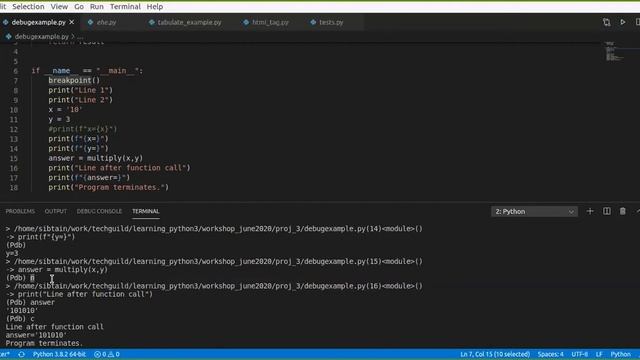Click the compare changes icon in editor toolbar
The height and width of the screenshot is (360, 640).
607,22
